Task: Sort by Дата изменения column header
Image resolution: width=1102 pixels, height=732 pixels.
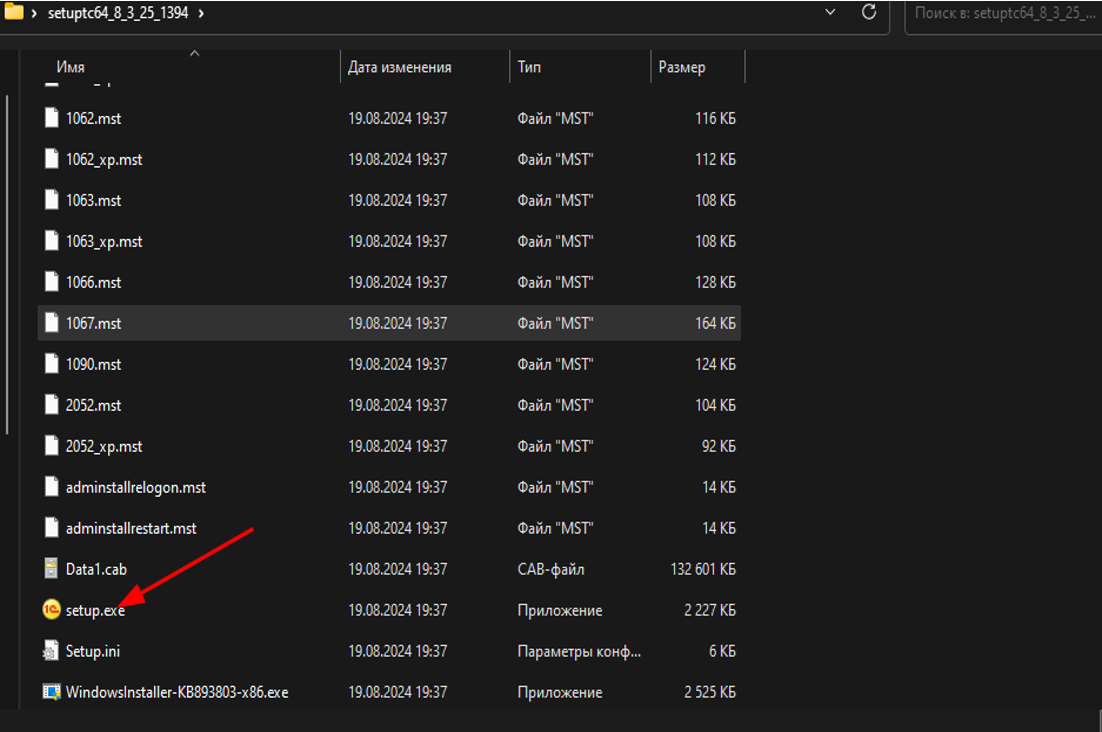Action: [400, 67]
